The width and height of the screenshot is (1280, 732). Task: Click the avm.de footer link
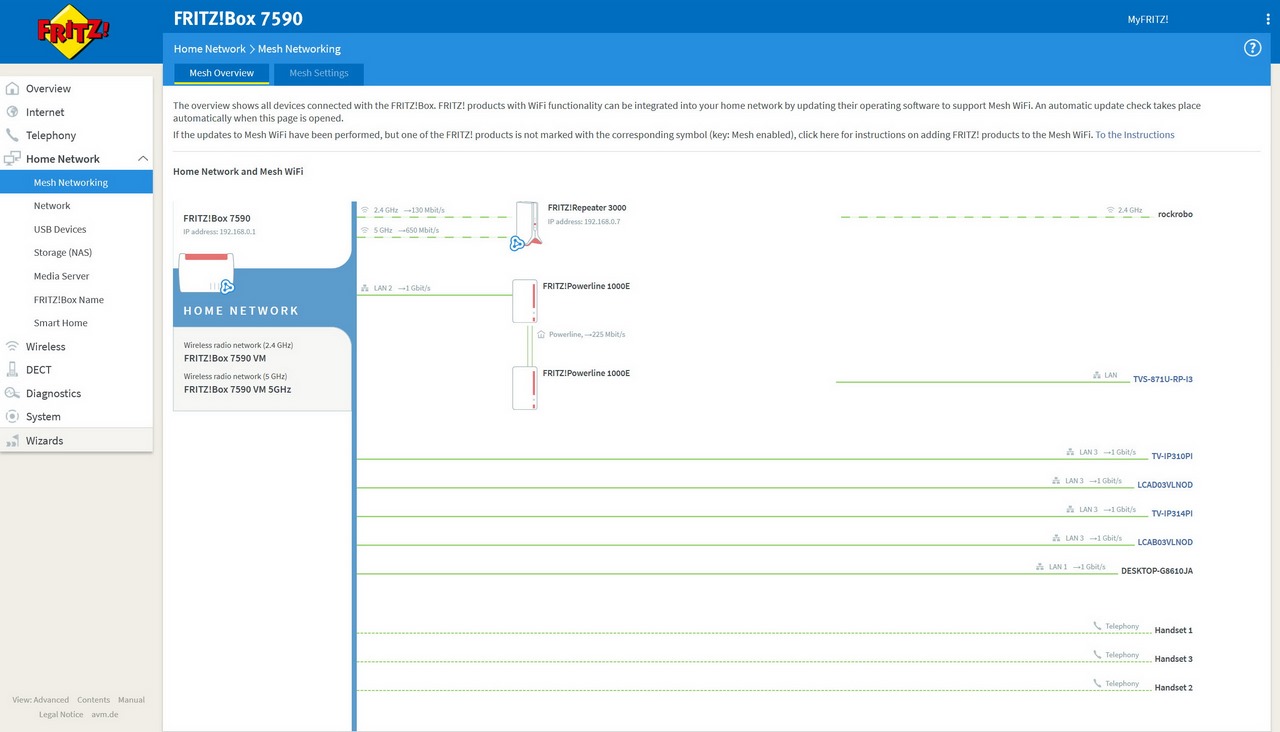pyautogui.click(x=105, y=714)
